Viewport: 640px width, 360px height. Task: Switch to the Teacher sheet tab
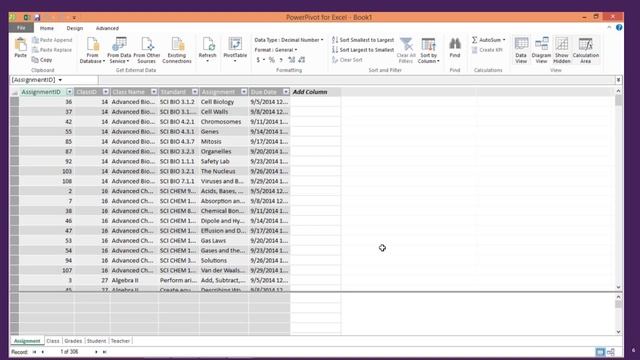click(x=120, y=341)
